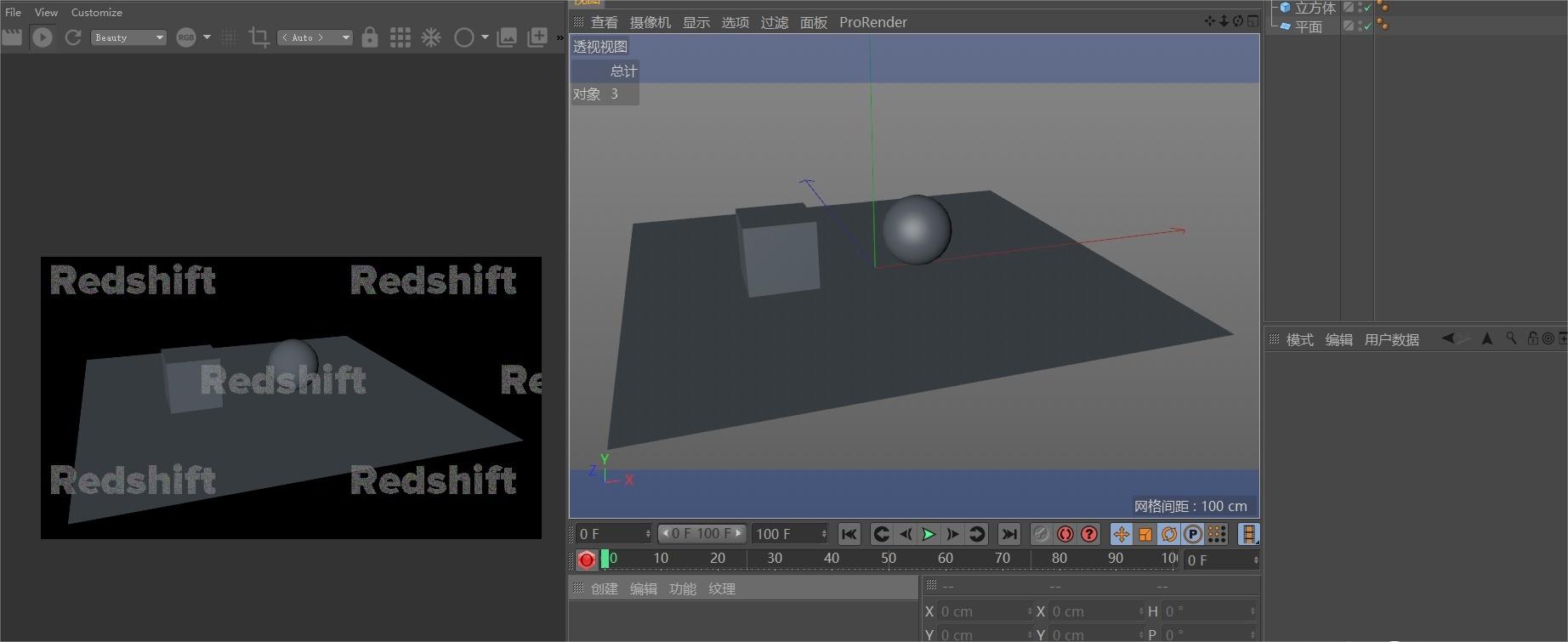Screen dimensions: 1568x642
Task: Click the dotted bucket-grid icon in RenderView
Action: click(x=228, y=37)
